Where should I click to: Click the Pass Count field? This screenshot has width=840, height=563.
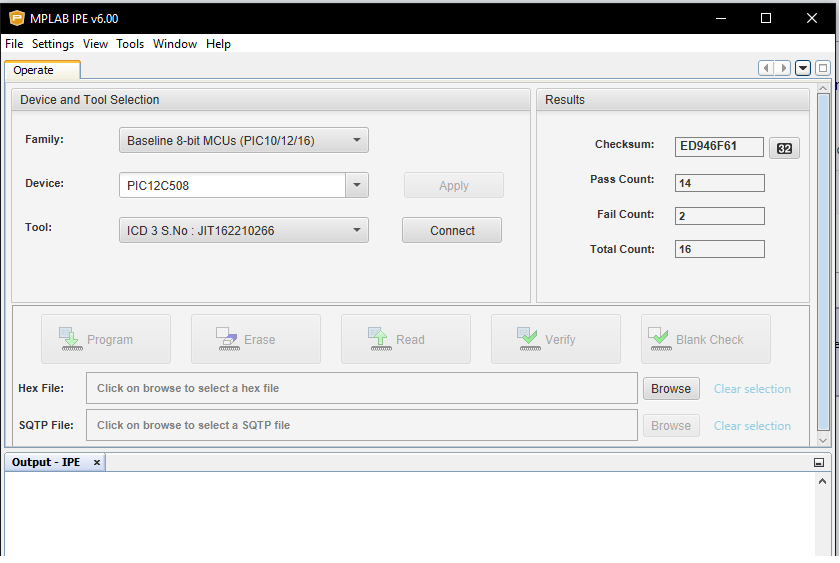[719, 183]
